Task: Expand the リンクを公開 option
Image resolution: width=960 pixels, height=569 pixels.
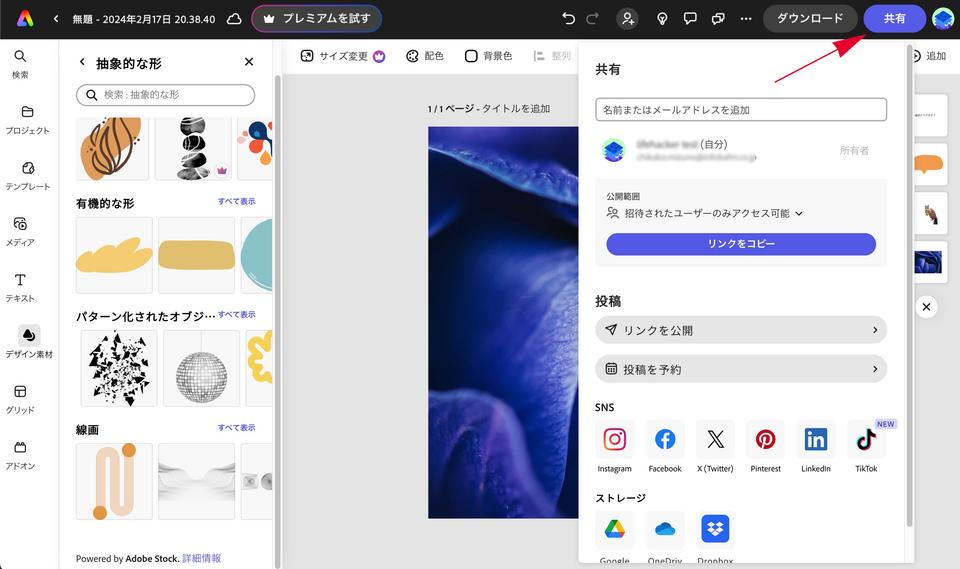Action: coord(740,330)
